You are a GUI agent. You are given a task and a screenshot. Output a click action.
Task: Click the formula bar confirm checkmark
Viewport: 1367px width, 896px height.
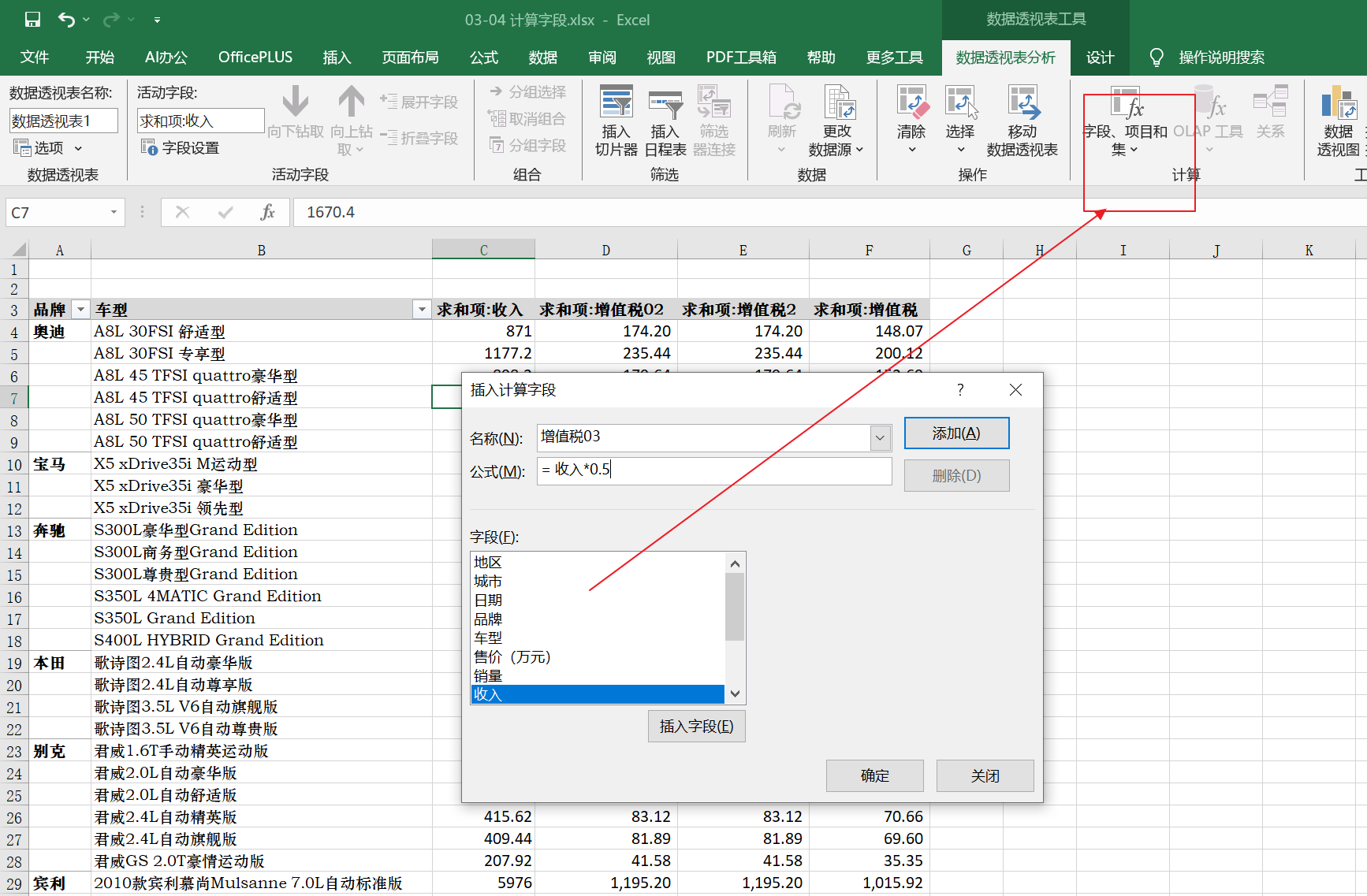(x=225, y=212)
